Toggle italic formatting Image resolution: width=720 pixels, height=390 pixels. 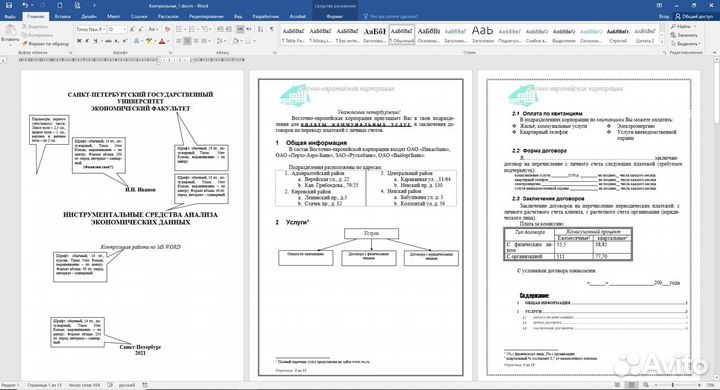click(88, 41)
